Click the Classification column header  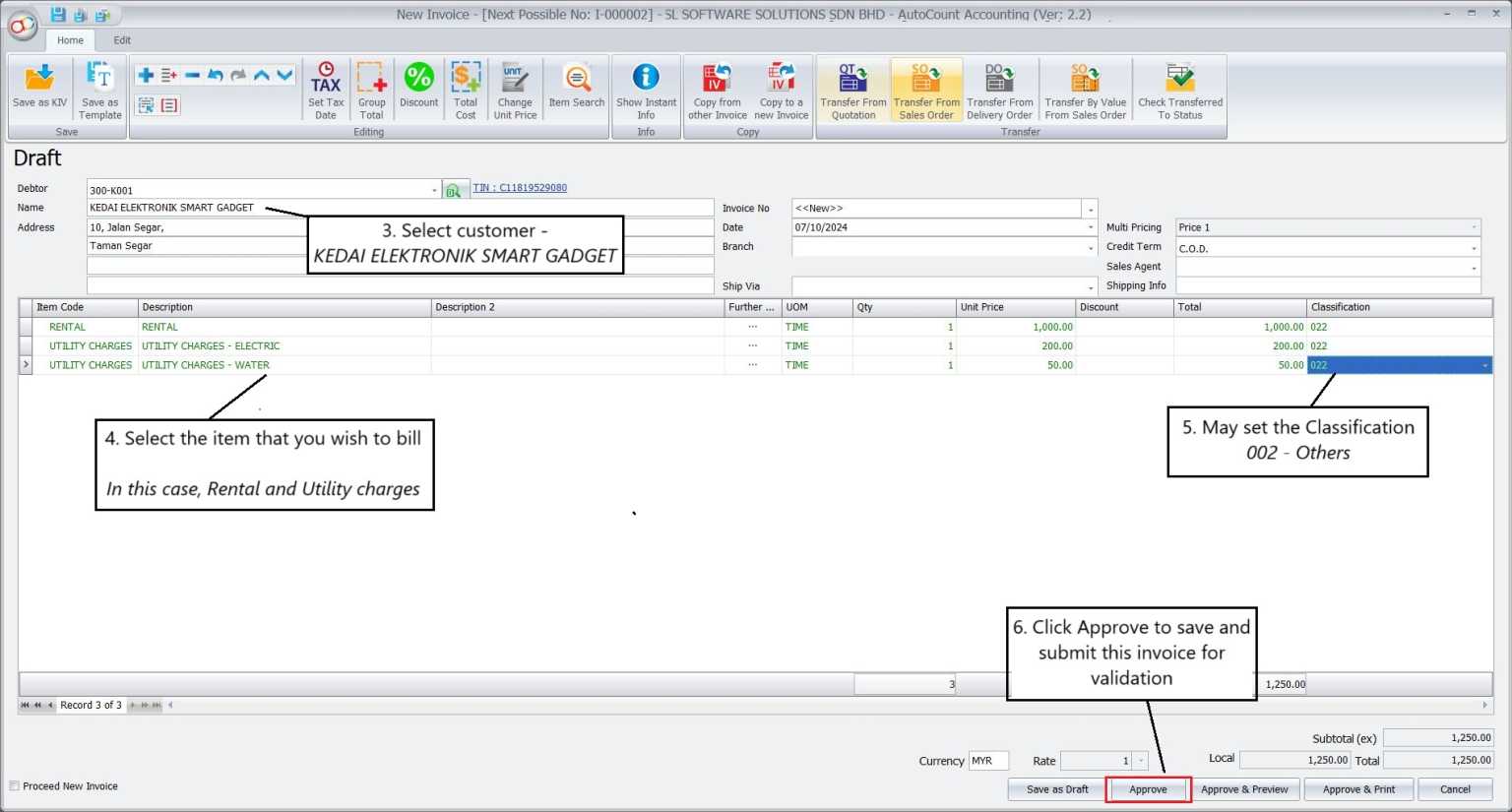(1400, 307)
